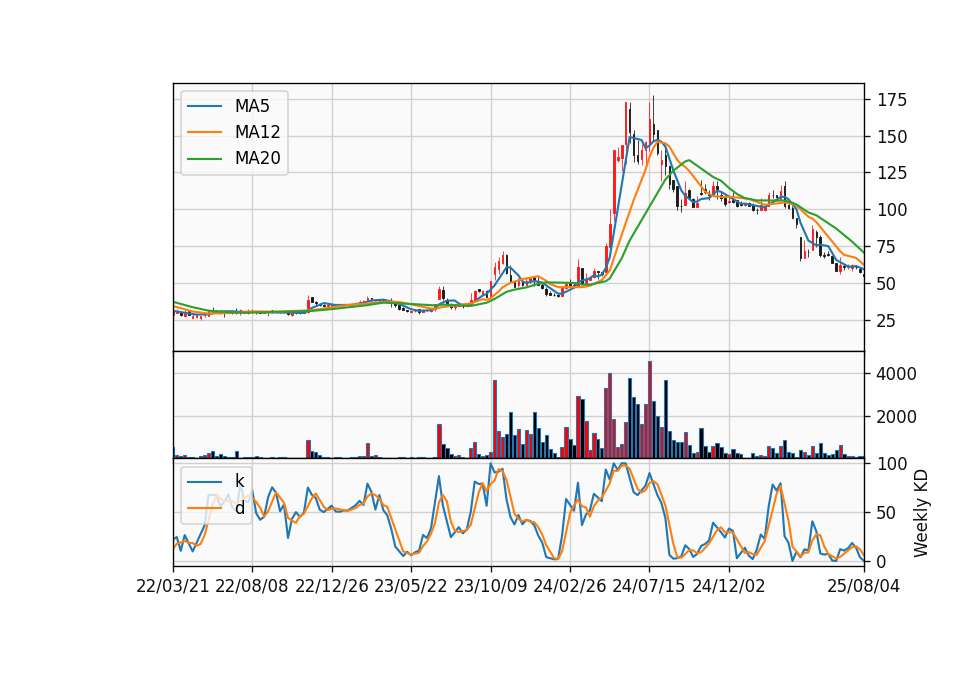960x690 pixels.
Task: Click the MA12 legend label
Action: [257, 132]
